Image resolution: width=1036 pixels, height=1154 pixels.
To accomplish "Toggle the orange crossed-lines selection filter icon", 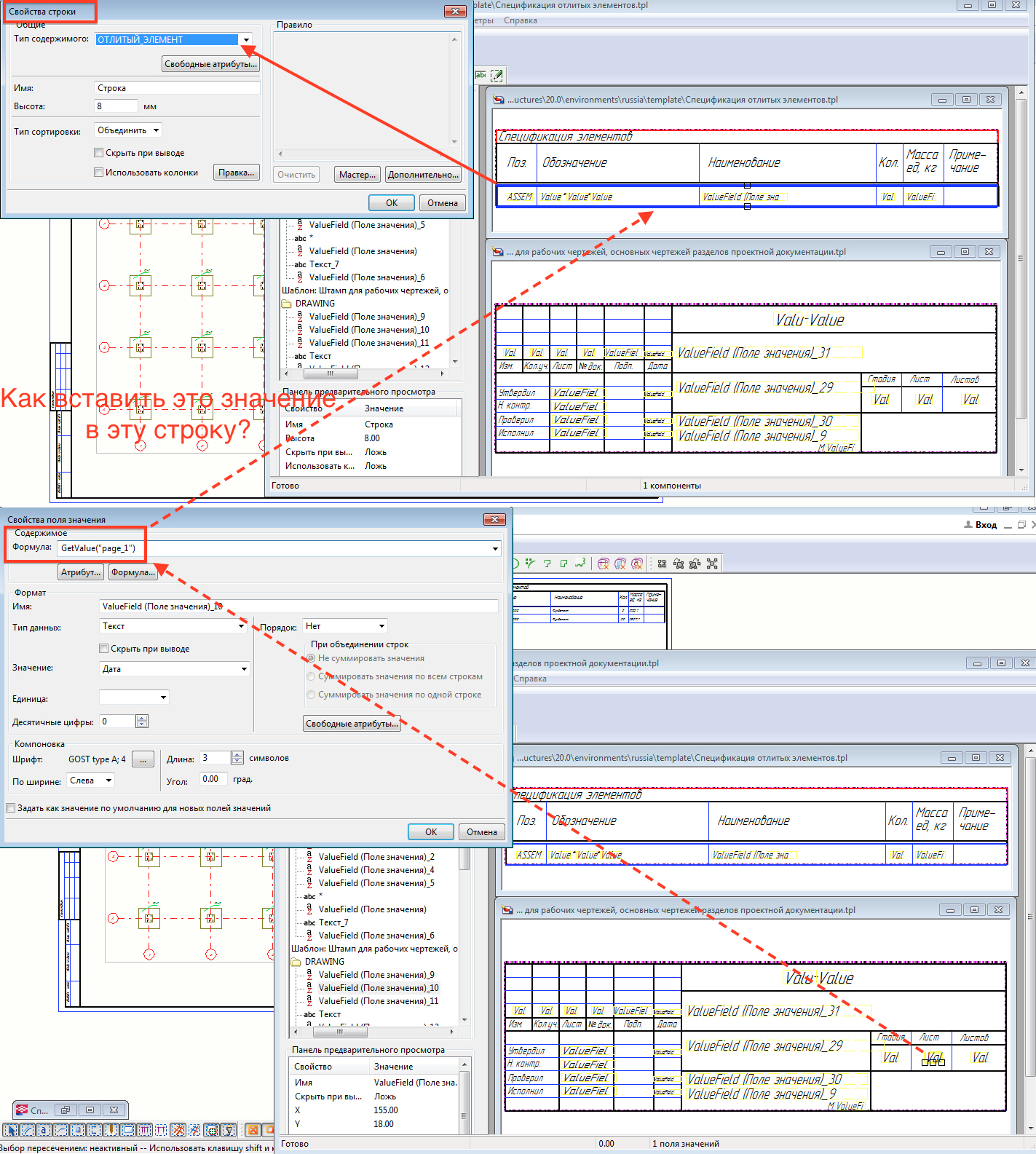I will pyautogui.click(x=178, y=1130).
